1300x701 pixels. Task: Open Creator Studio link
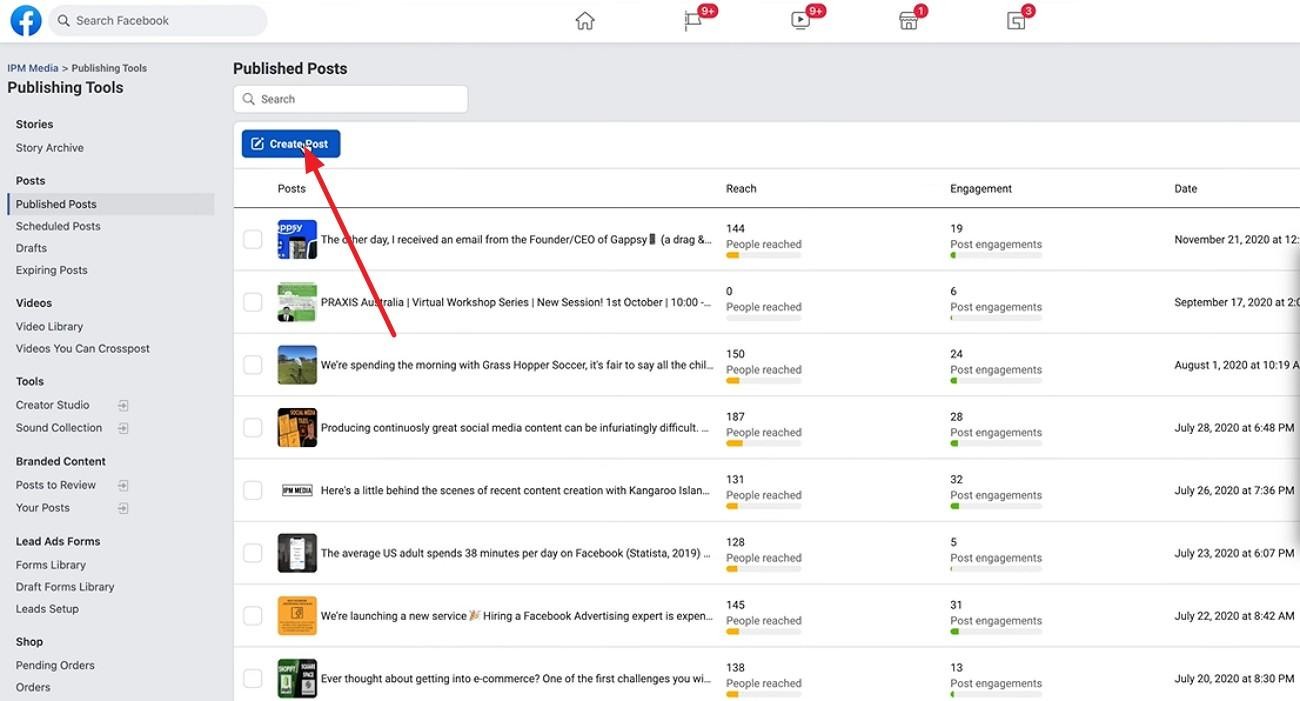[53, 405]
